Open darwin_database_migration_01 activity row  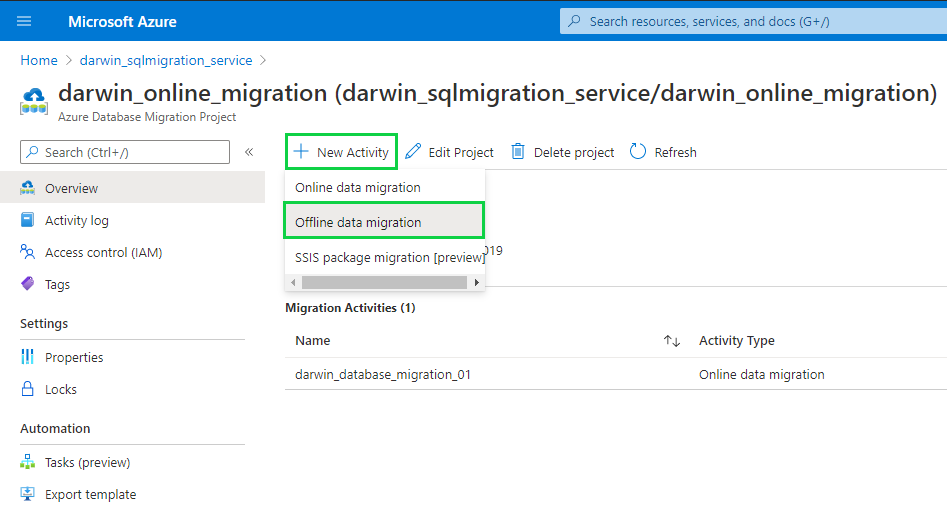click(383, 375)
